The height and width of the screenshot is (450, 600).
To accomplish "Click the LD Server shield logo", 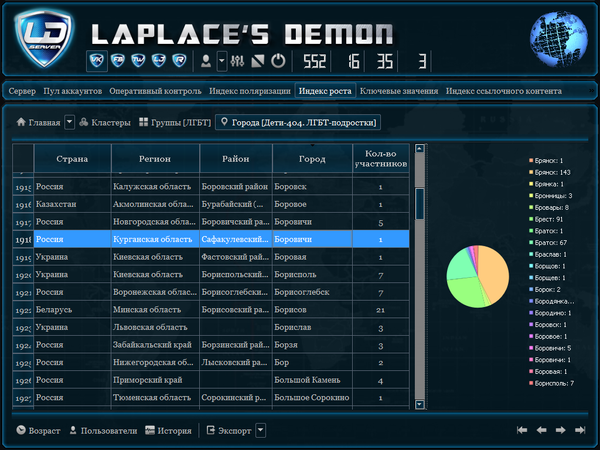I will [x=44, y=38].
